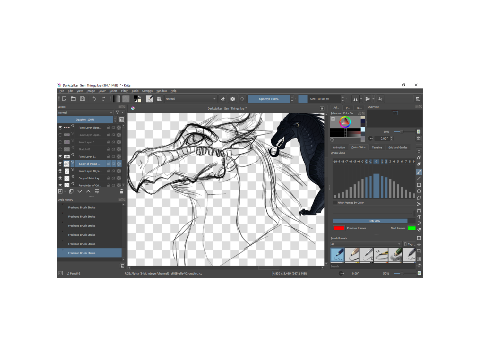480x360 pixels.
Task: Select the Rectangle tool in toolbox
Action: (419, 185)
